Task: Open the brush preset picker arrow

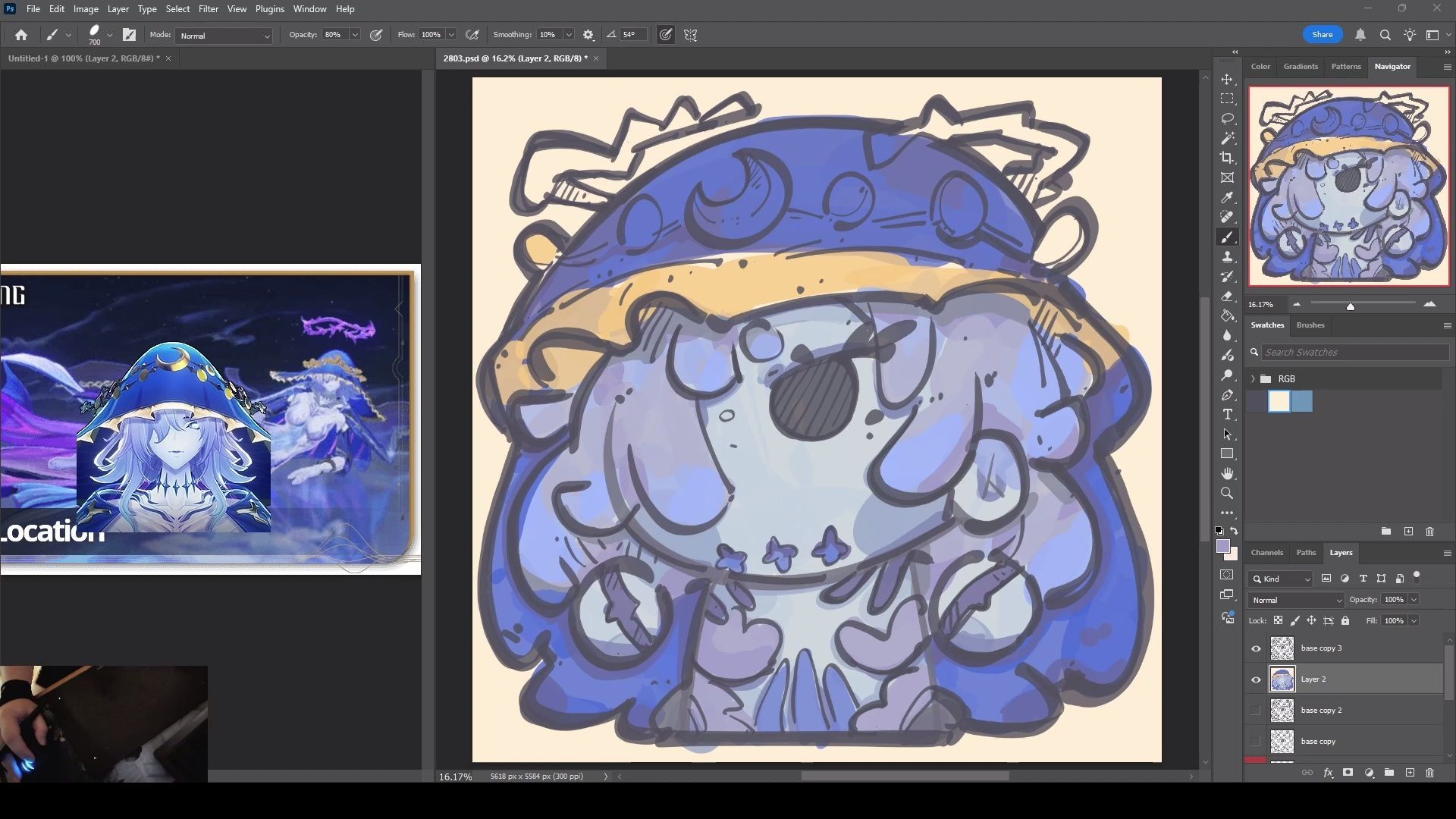Action: click(110, 35)
